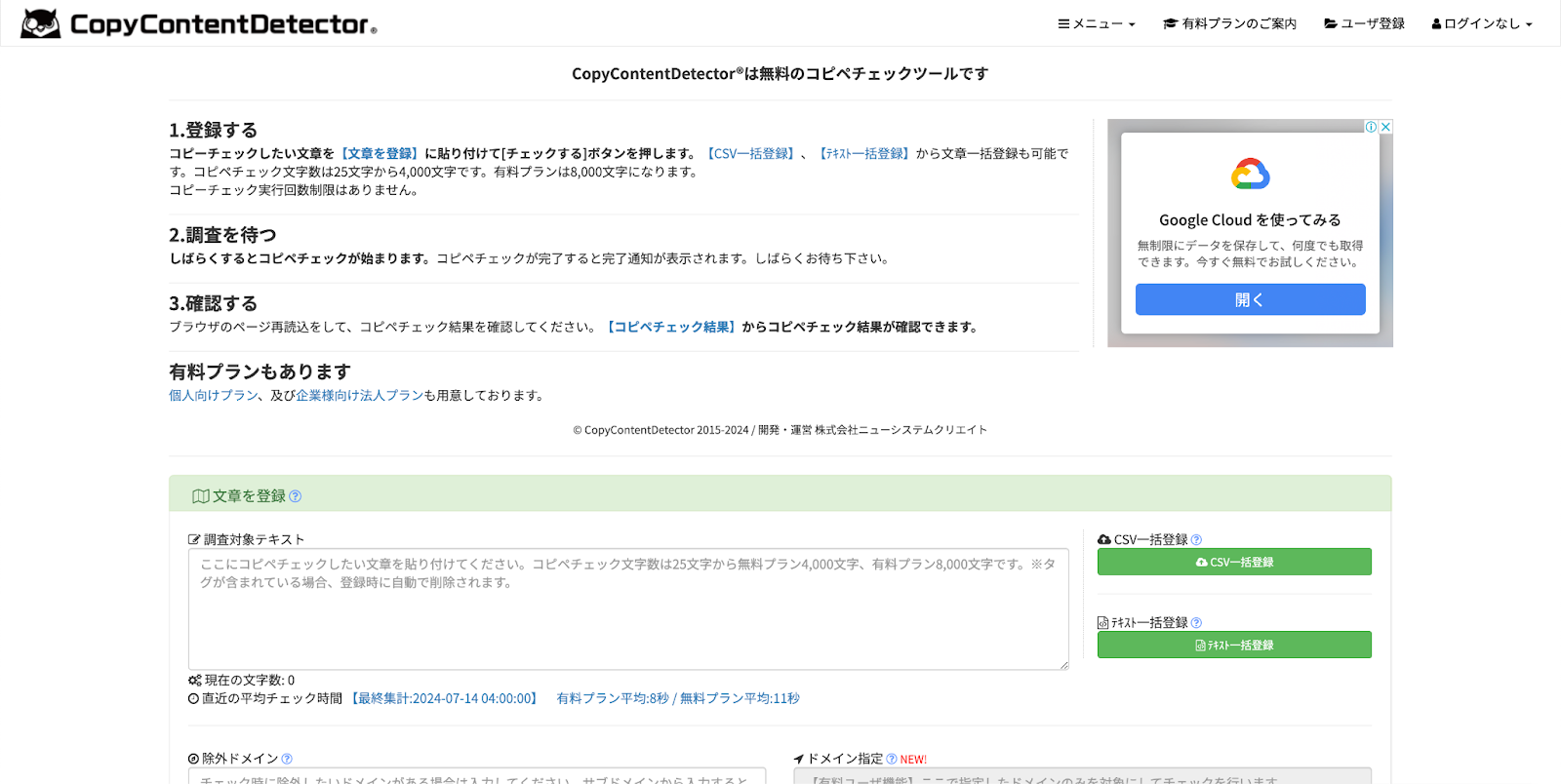Image resolution: width=1561 pixels, height=784 pixels.
Task: Click the ドメイン指定 input field
Action: (x=1083, y=776)
